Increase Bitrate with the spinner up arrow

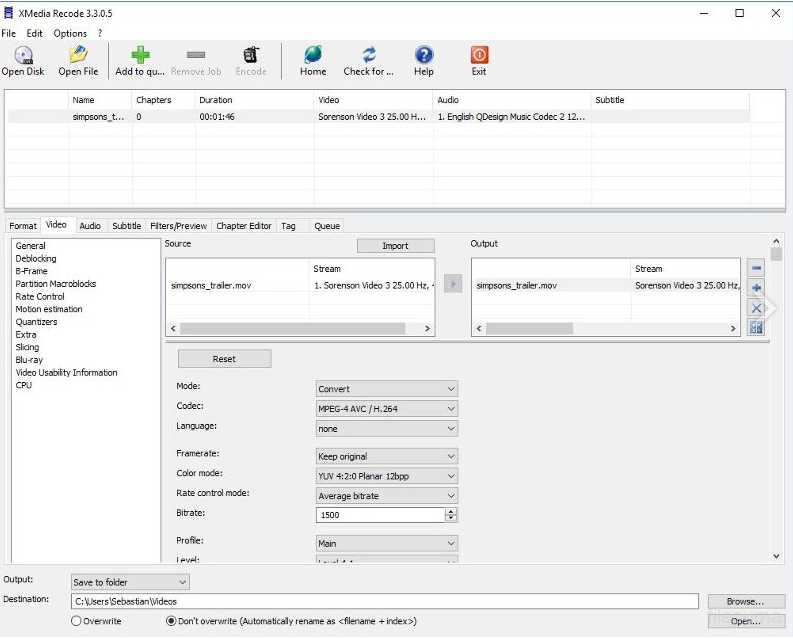451,511
